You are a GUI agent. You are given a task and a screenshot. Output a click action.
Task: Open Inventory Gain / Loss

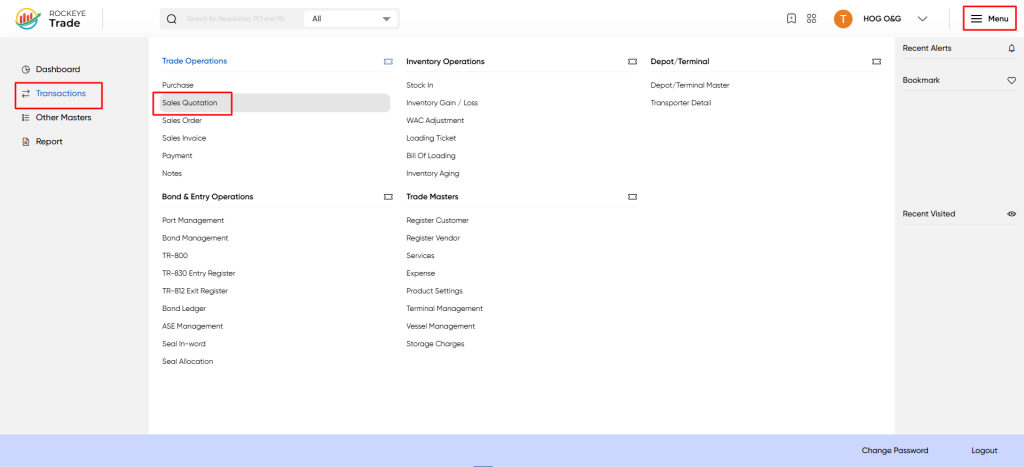pos(442,103)
